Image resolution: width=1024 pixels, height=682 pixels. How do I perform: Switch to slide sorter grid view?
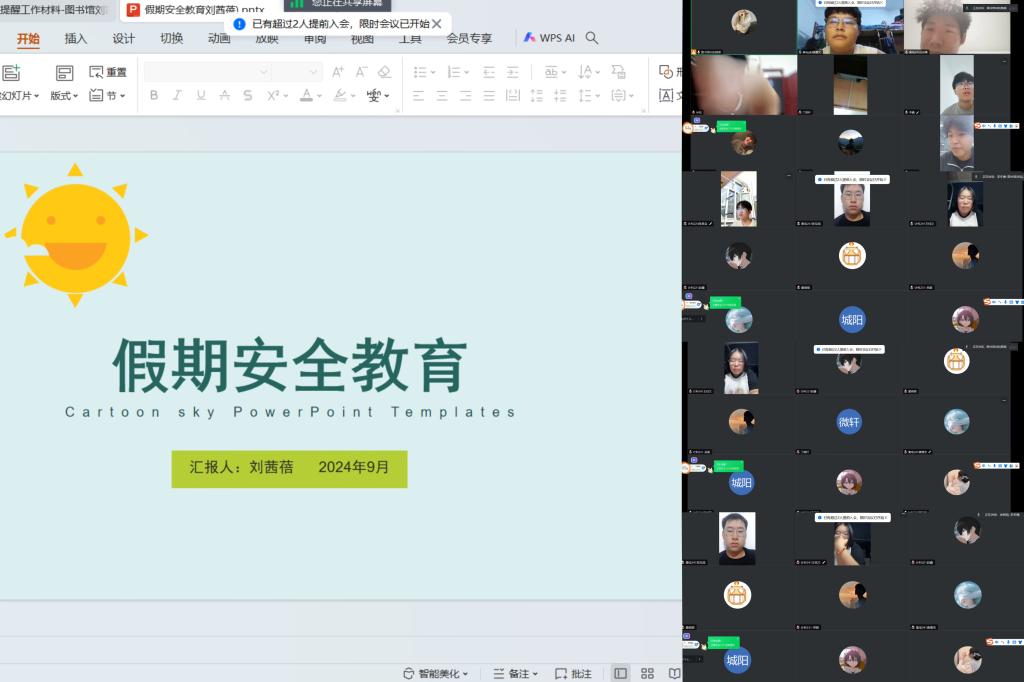coord(647,674)
